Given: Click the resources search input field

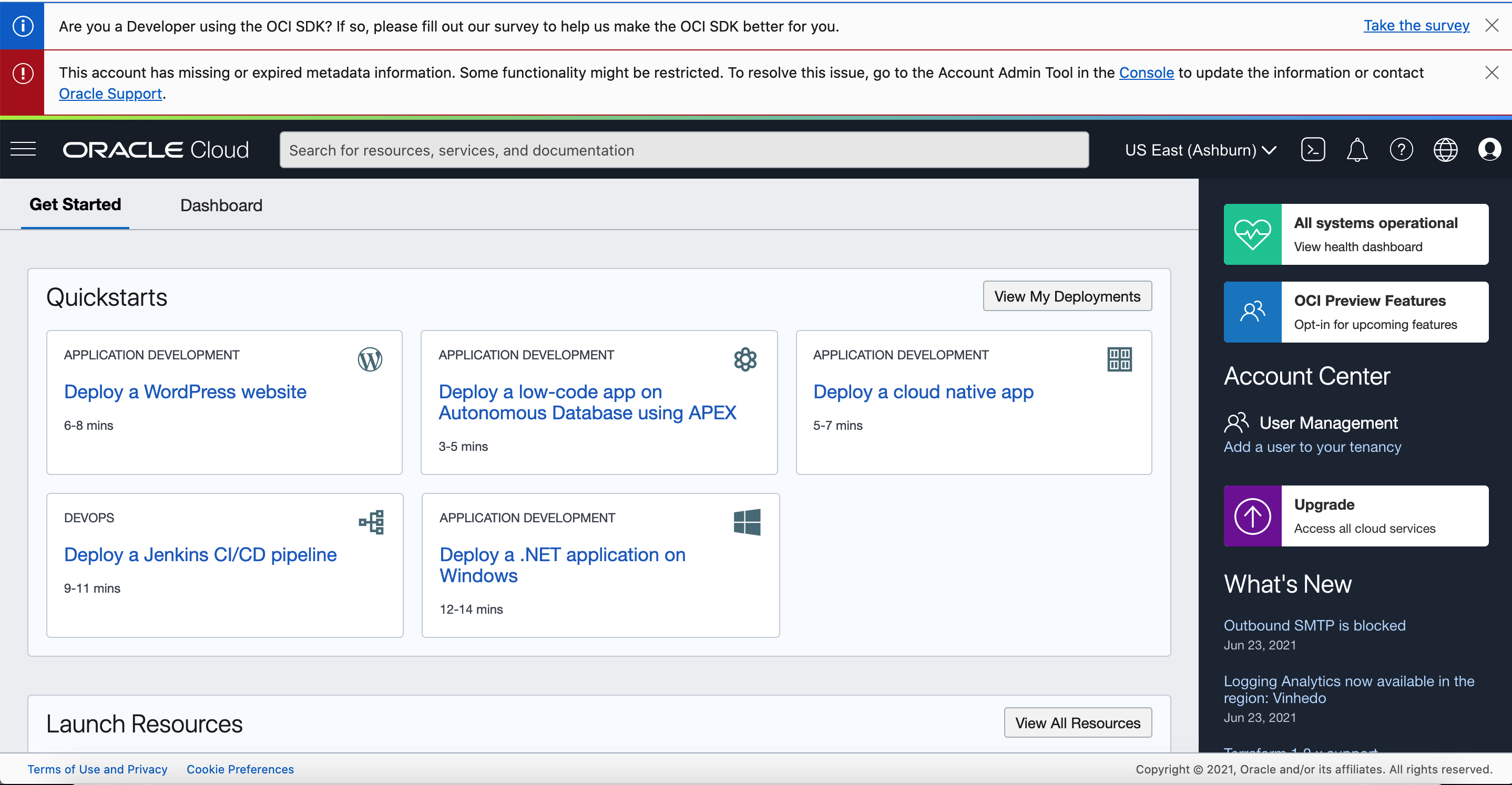Looking at the screenshot, I should tap(684, 150).
